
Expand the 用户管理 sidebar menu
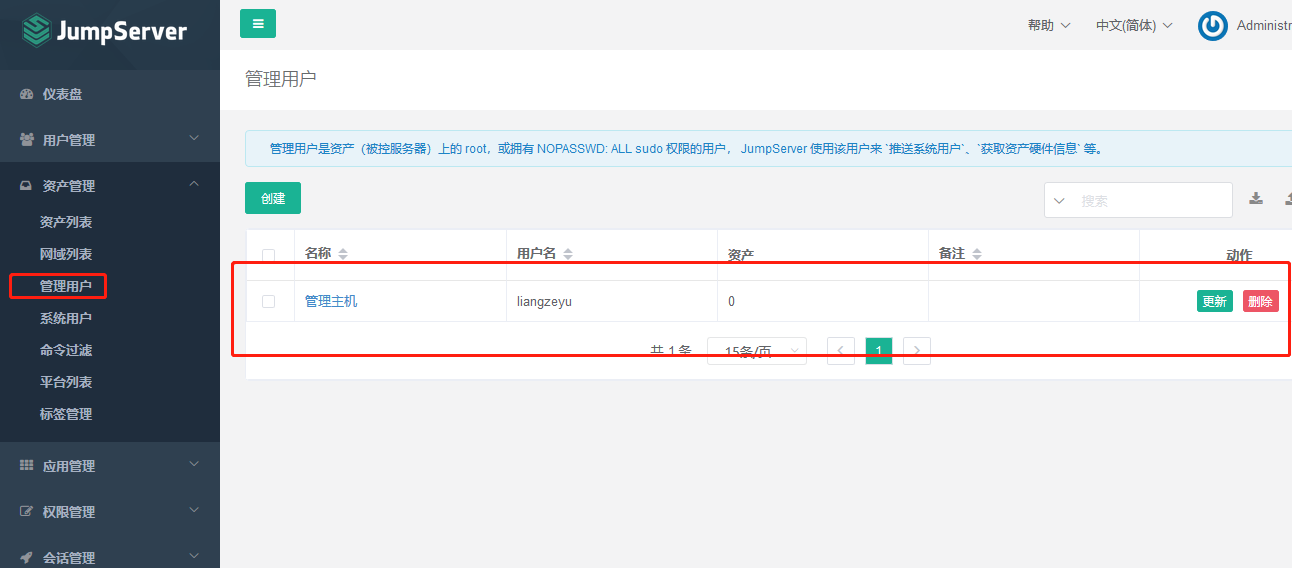pyautogui.click(x=110, y=140)
